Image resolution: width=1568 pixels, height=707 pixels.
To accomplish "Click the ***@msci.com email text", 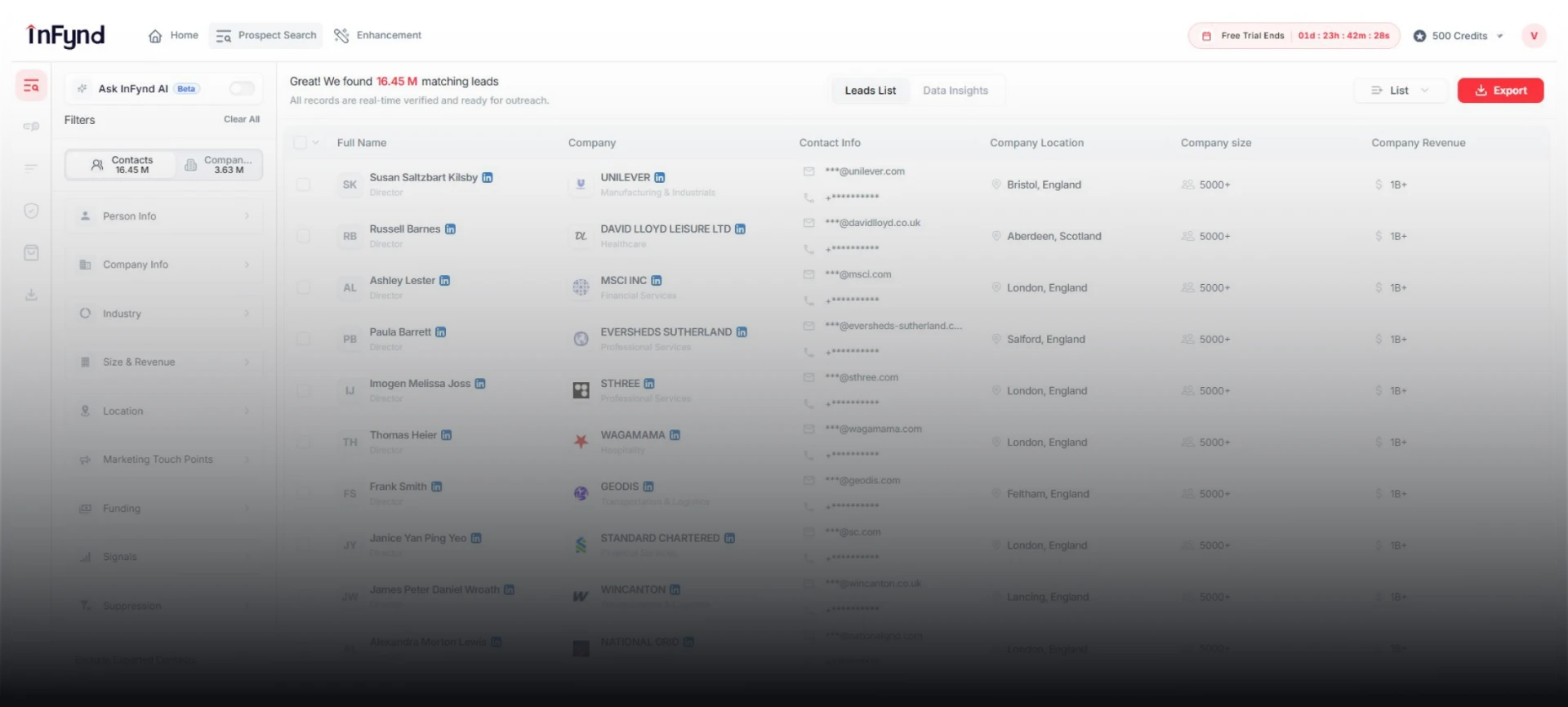I will (858, 274).
